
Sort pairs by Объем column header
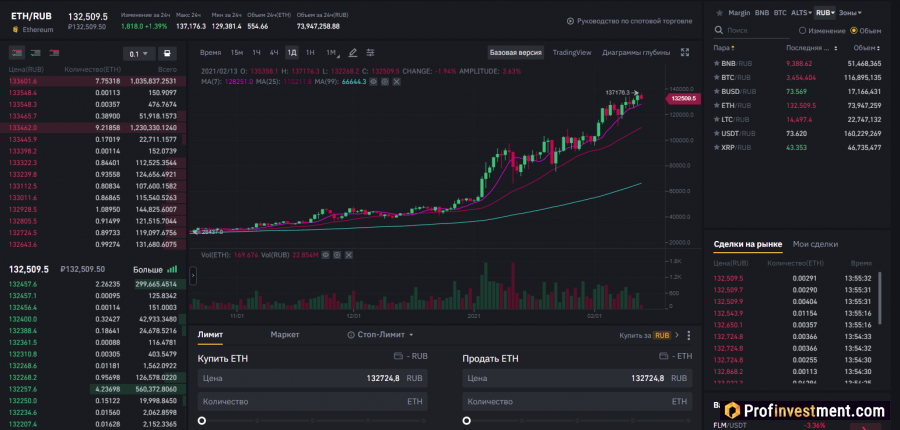867,48
